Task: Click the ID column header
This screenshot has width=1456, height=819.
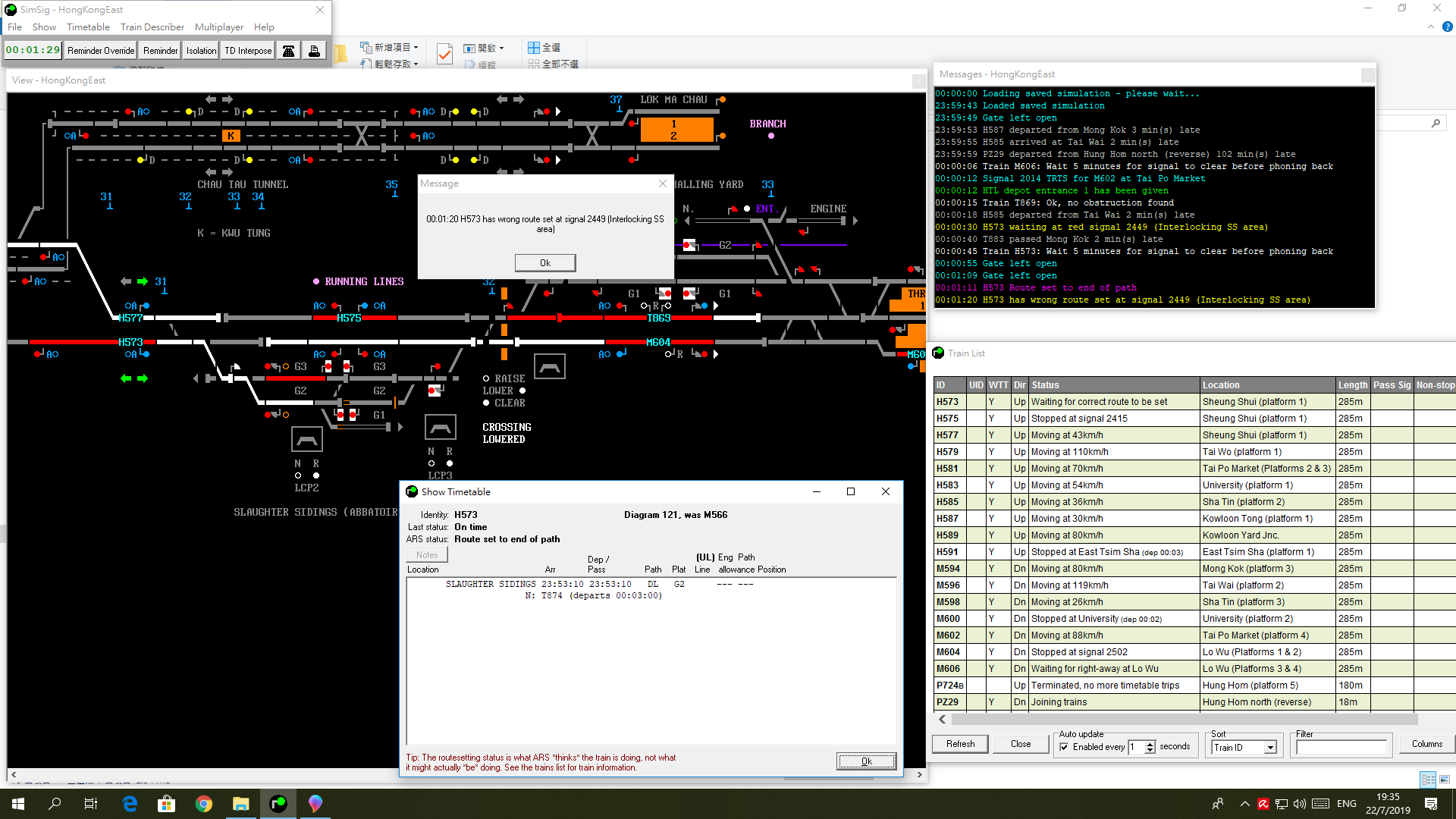Action: (x=950, y=385)
